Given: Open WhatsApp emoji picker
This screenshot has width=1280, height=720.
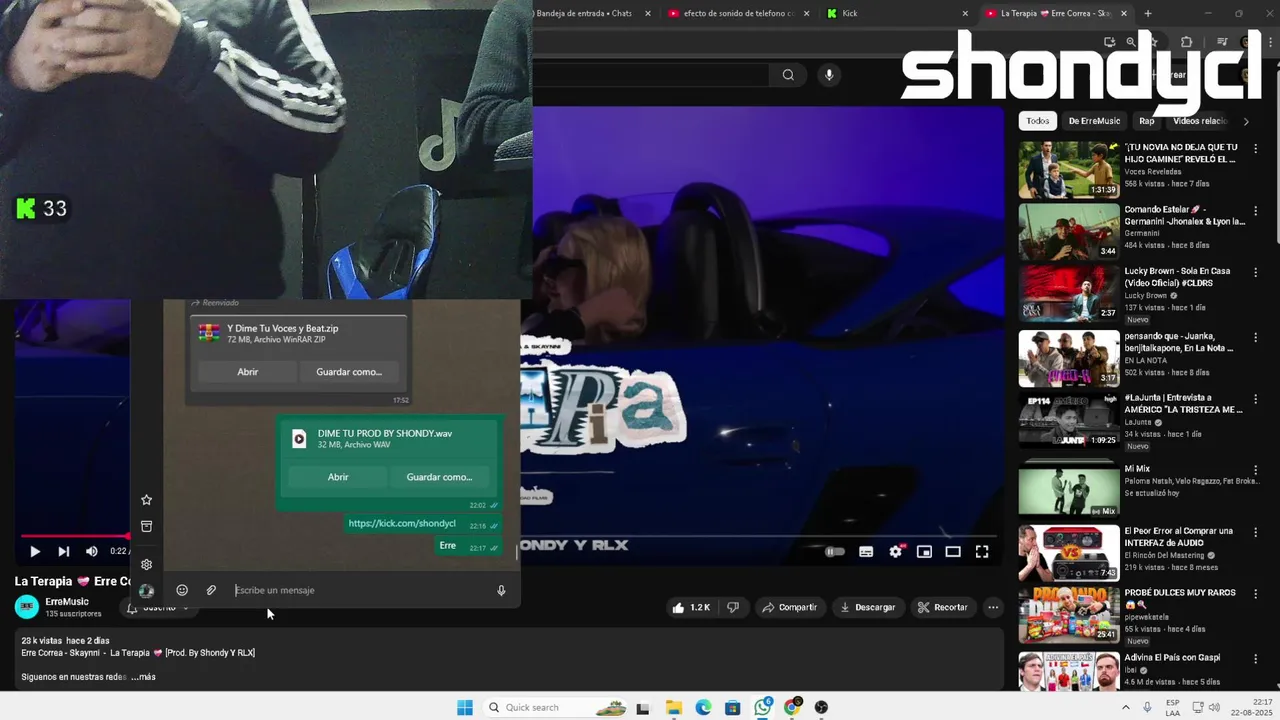Looking at the screenshot, I should [182, 590].
